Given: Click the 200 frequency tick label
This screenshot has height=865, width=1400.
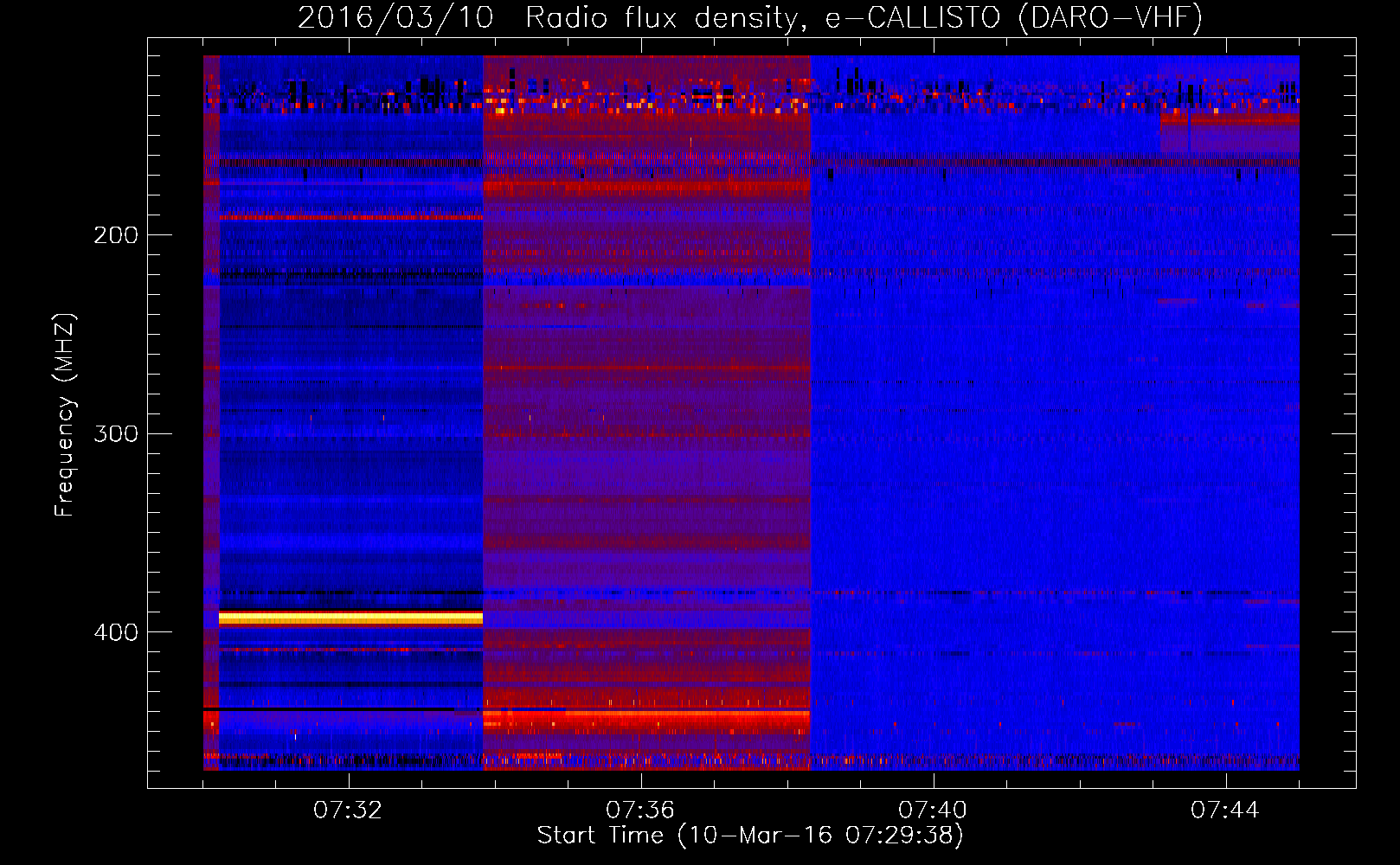Looking at the screenshot, I should click(x=116, y=235).
